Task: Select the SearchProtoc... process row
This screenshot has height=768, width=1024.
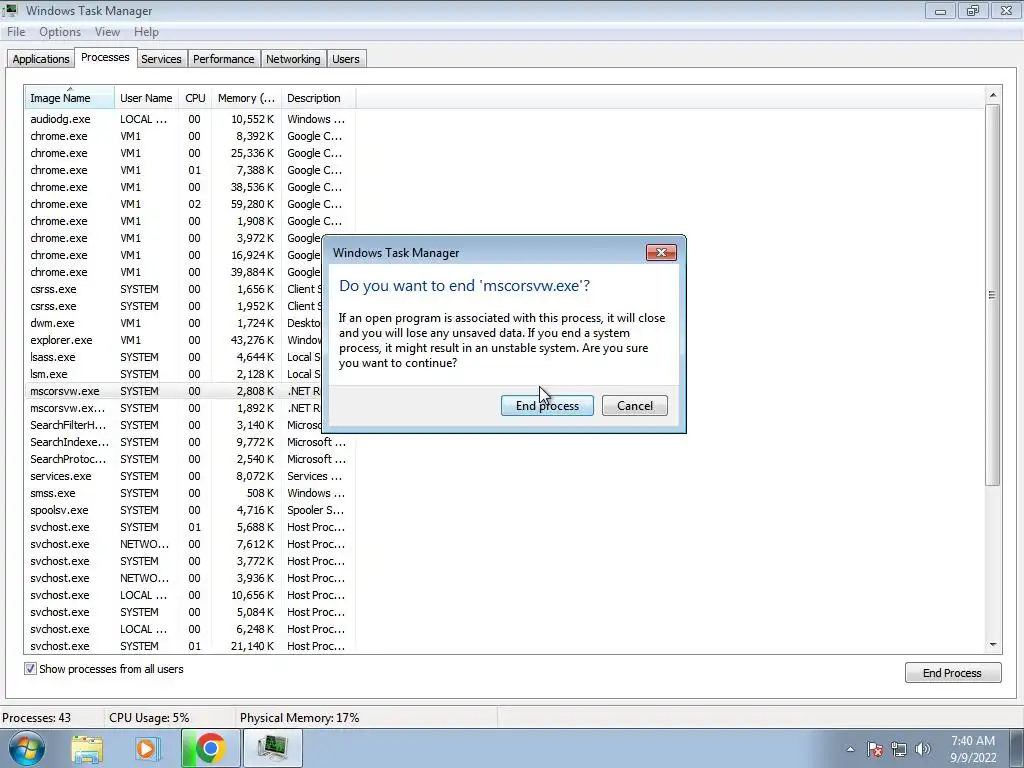Action: (x=189, y=459)
